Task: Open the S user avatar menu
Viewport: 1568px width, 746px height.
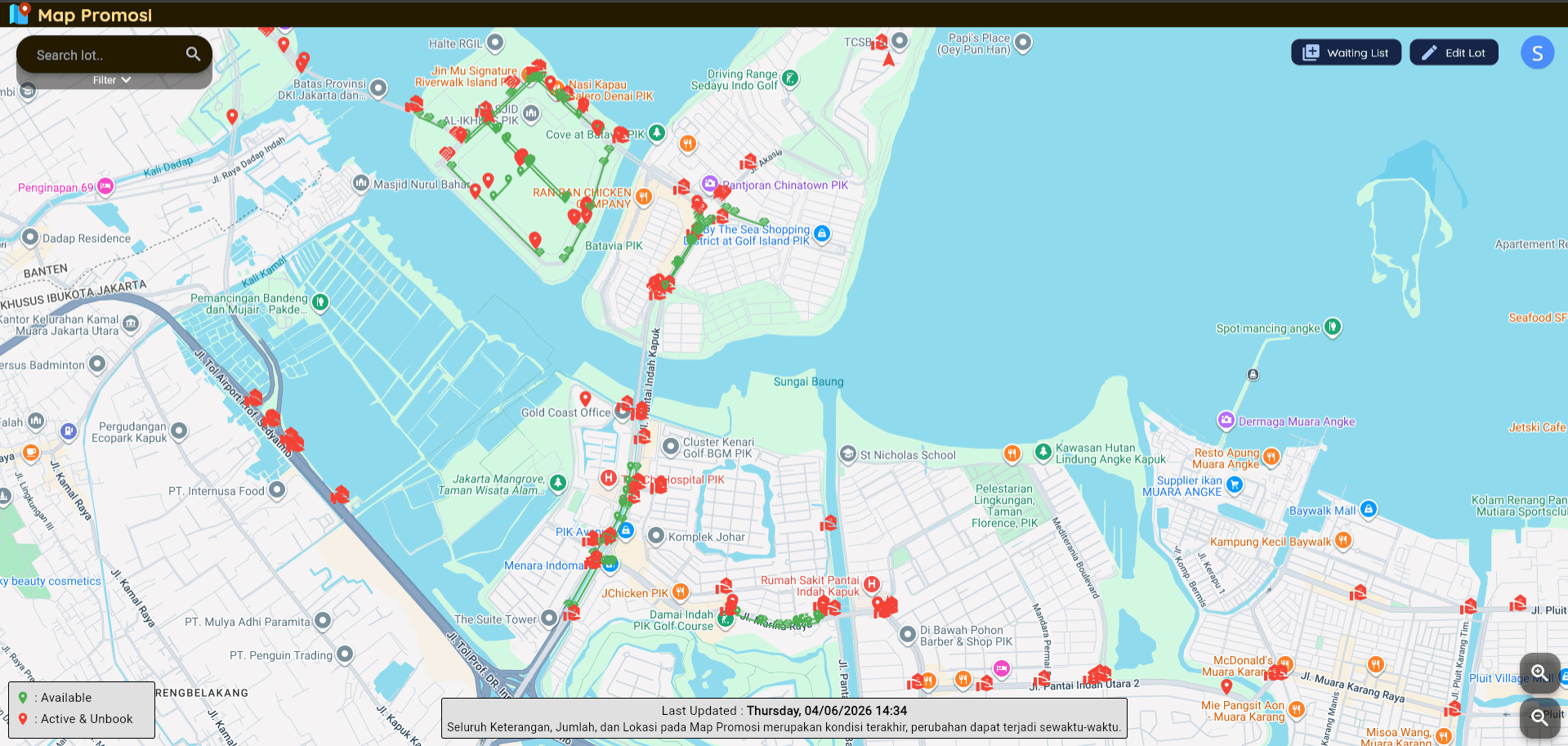Action: (1537, 53)
